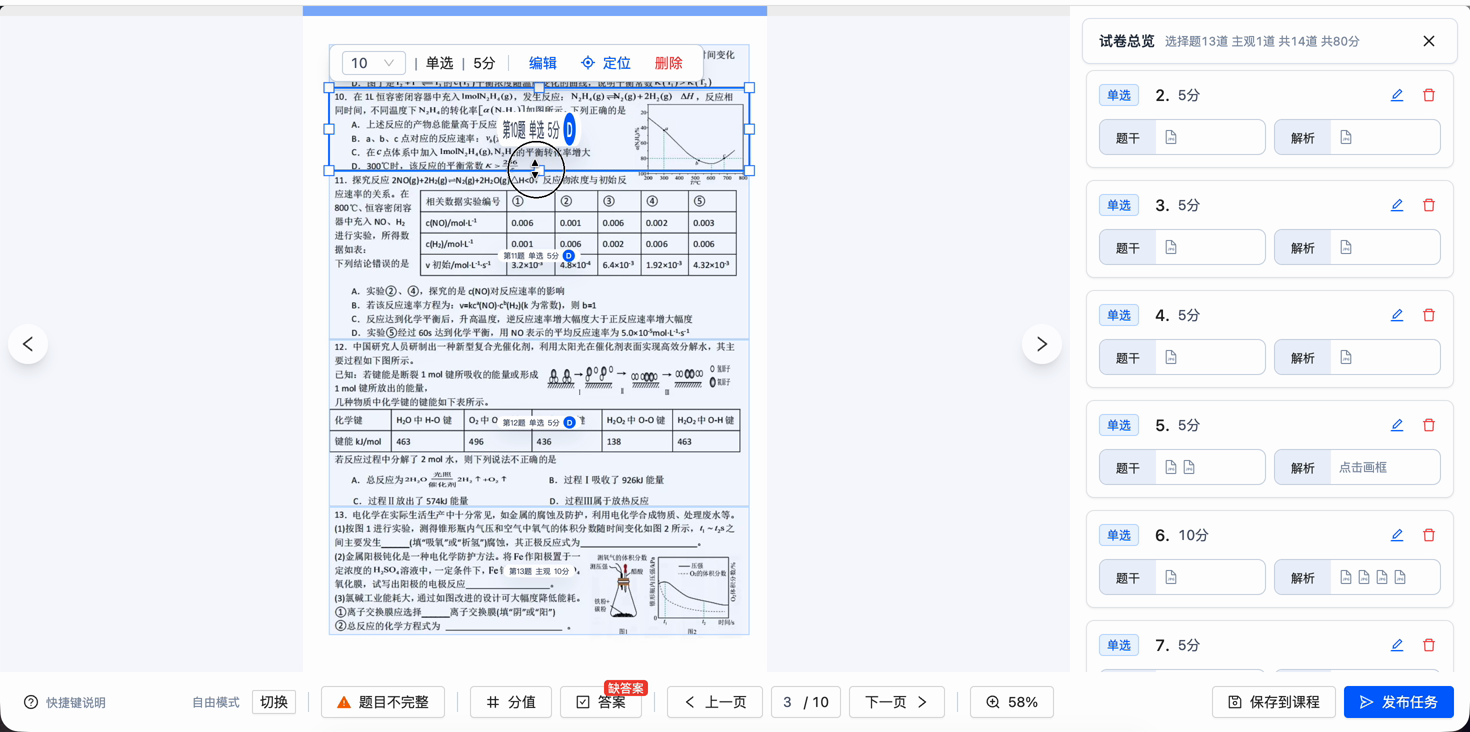Click 点击画框 in question 5 analysis
Image resolution: width=1470 pixels, height=732 pixels.
(1363, 467)
